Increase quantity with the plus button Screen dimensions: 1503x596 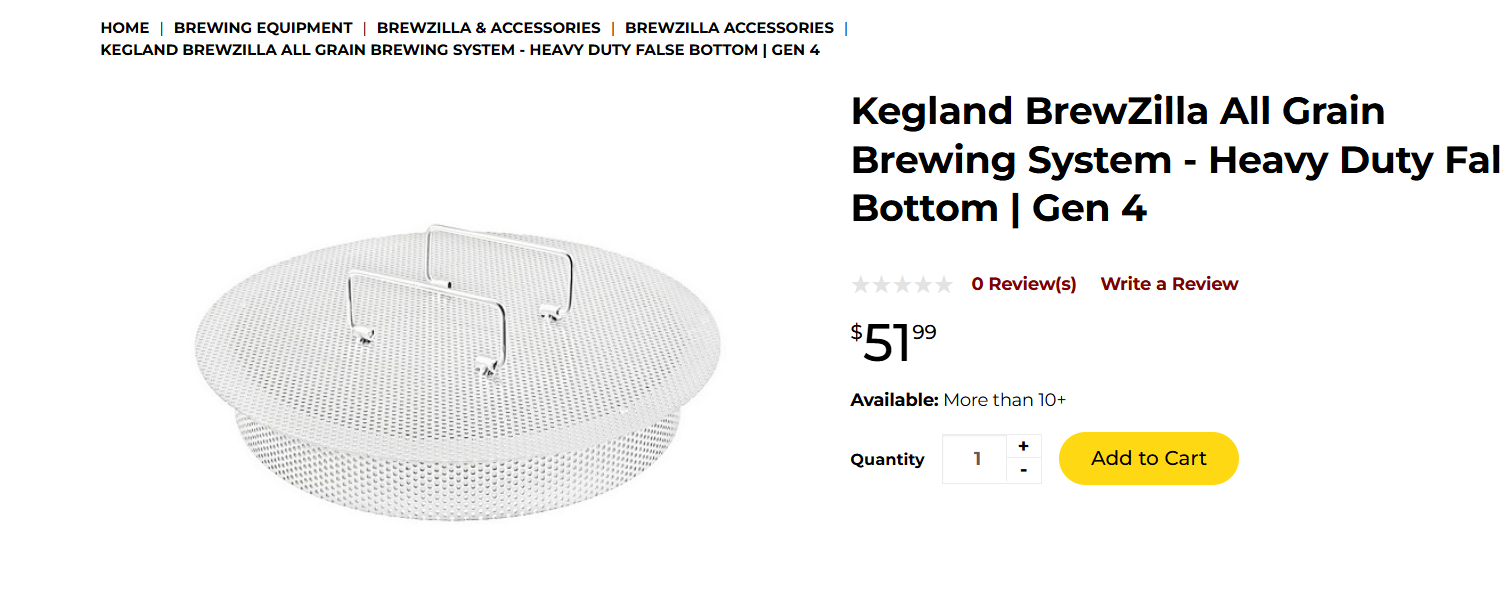click(1023, 447)
